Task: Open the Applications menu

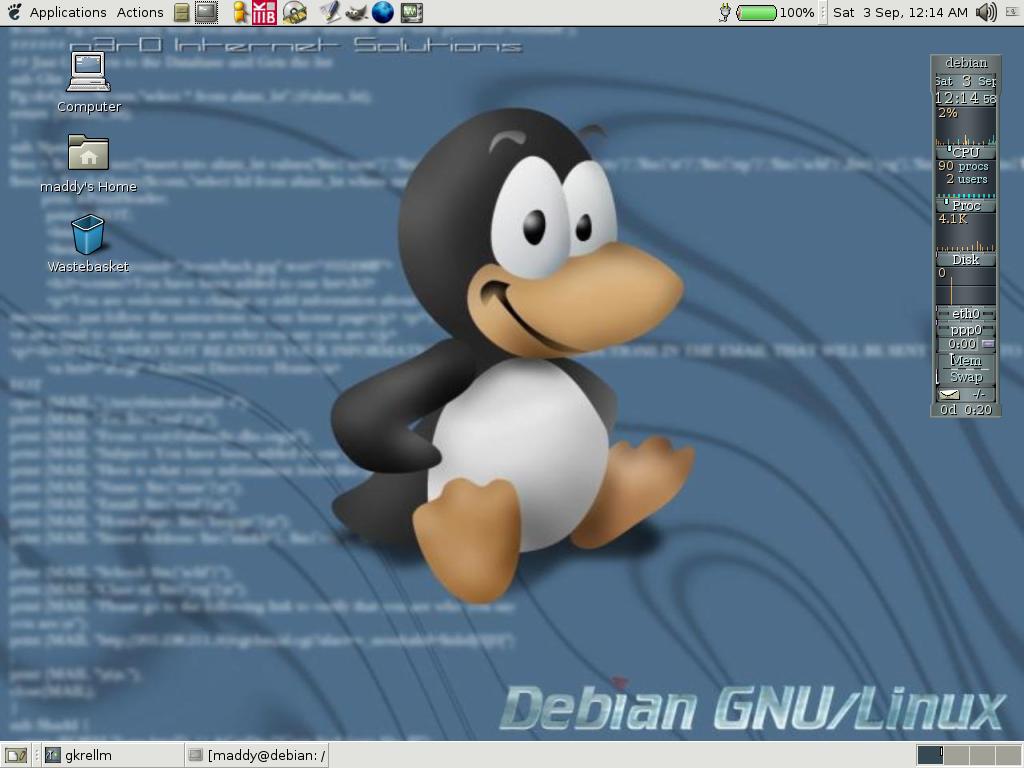Action: pyautogui.click(x=68, y=12)
